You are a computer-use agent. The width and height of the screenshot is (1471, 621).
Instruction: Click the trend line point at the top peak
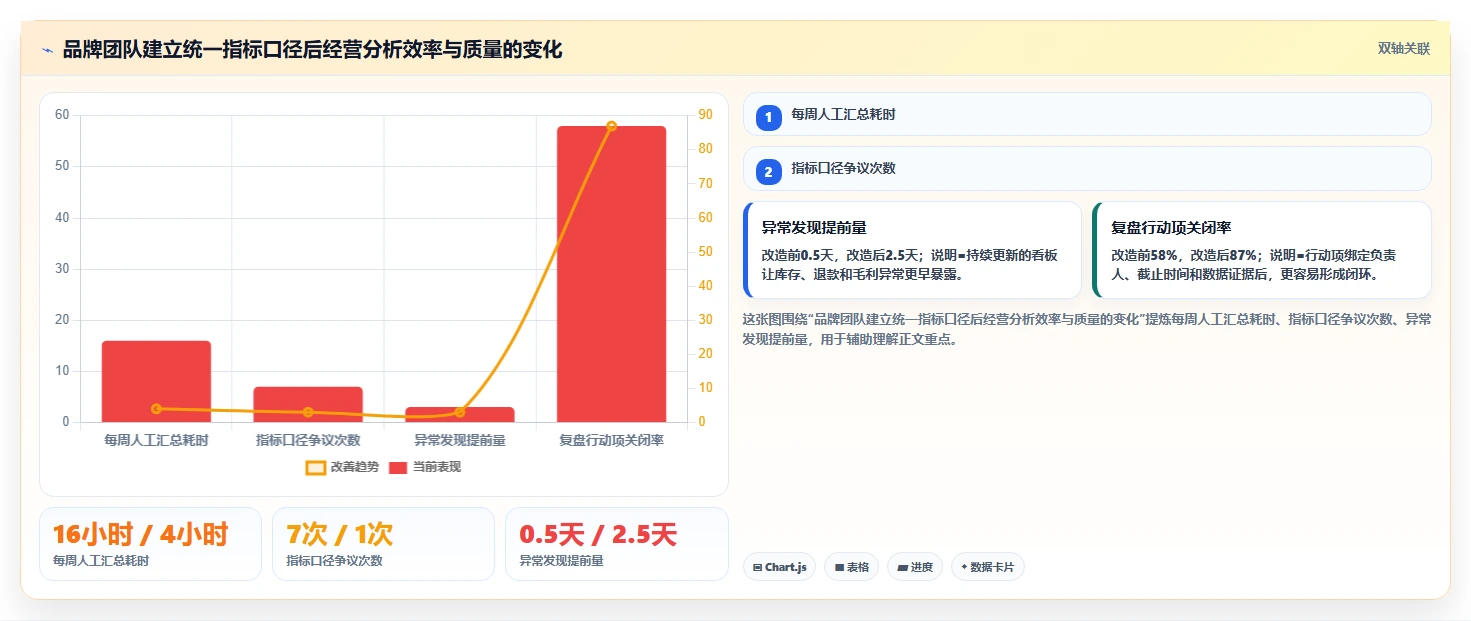611,126
